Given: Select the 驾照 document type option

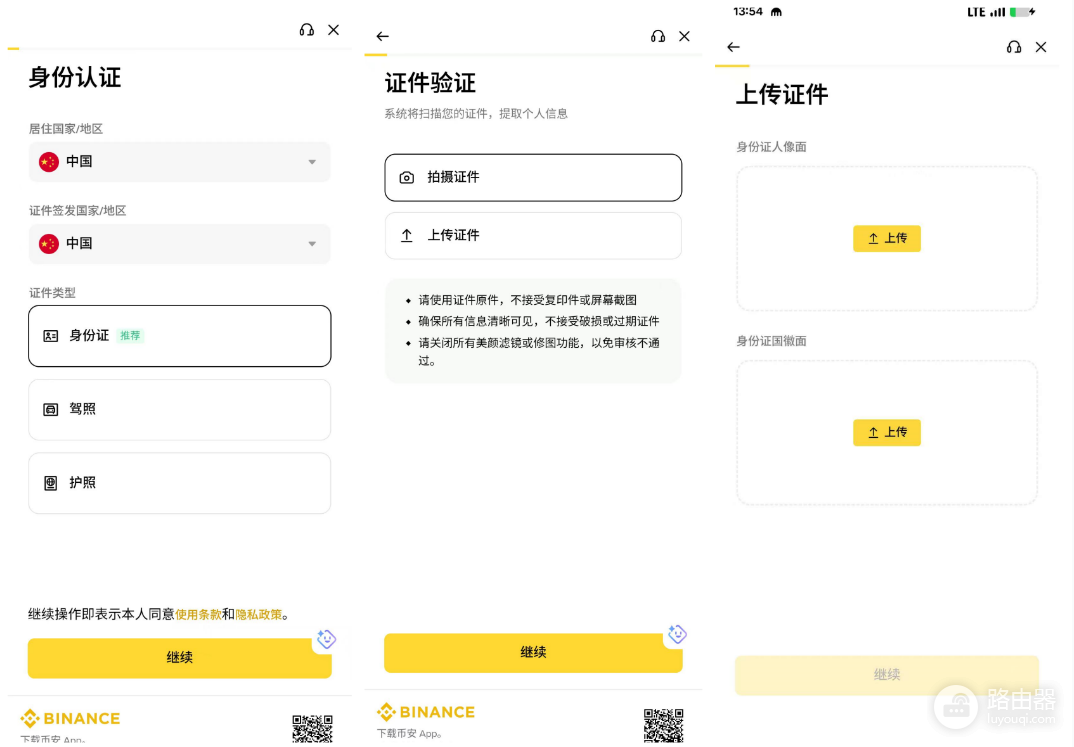Looking at the screenshot, I should 179,409.
